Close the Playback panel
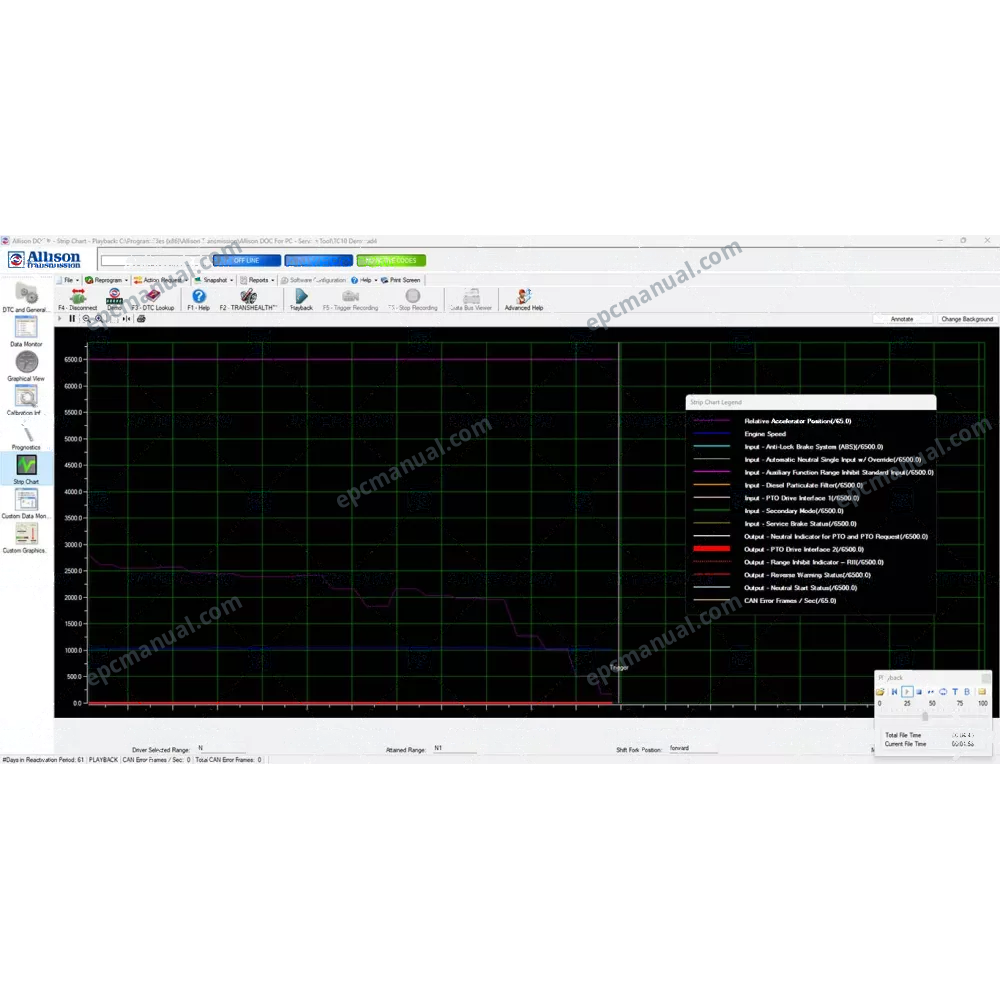 [986, 677]
